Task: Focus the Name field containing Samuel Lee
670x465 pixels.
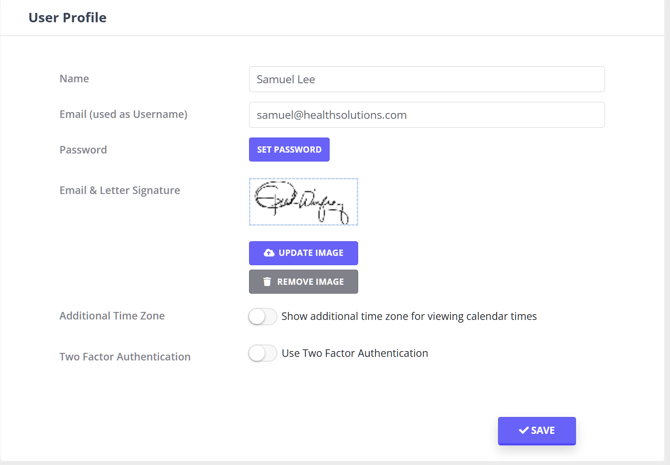Action: click(x=426, y=79)
